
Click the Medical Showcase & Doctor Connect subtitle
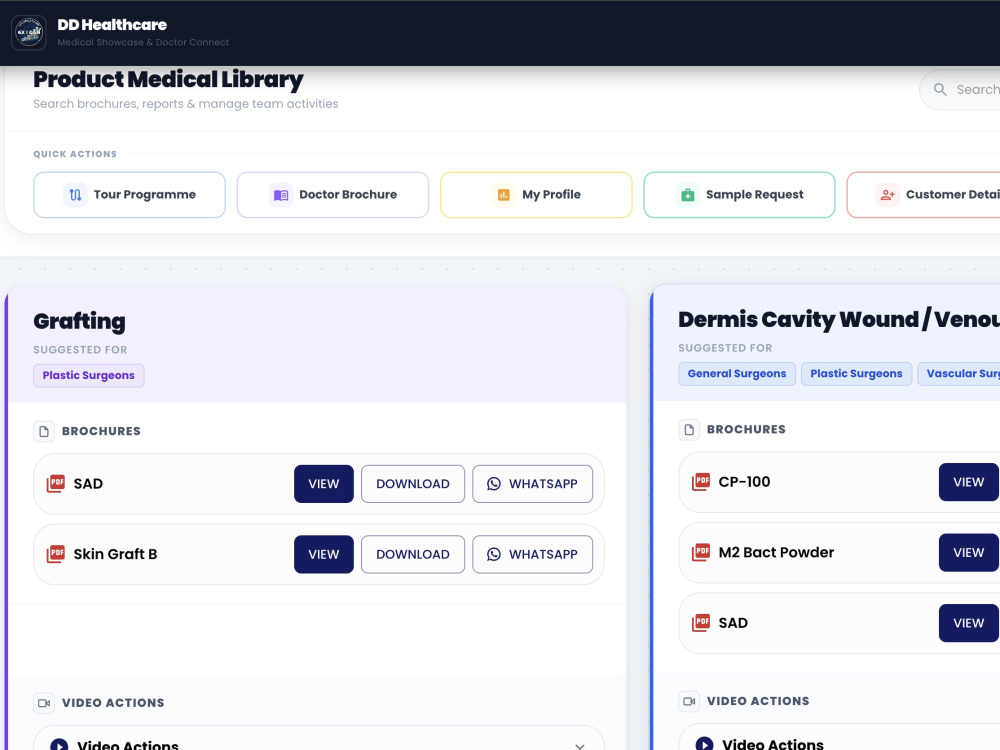pos(143,42)
